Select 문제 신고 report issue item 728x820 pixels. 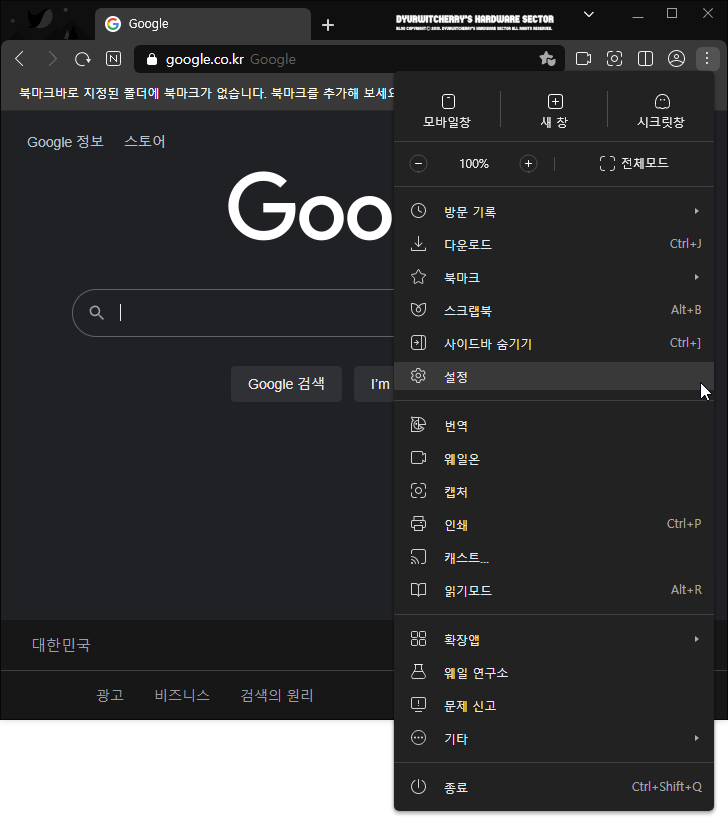[x=554, y=705]
